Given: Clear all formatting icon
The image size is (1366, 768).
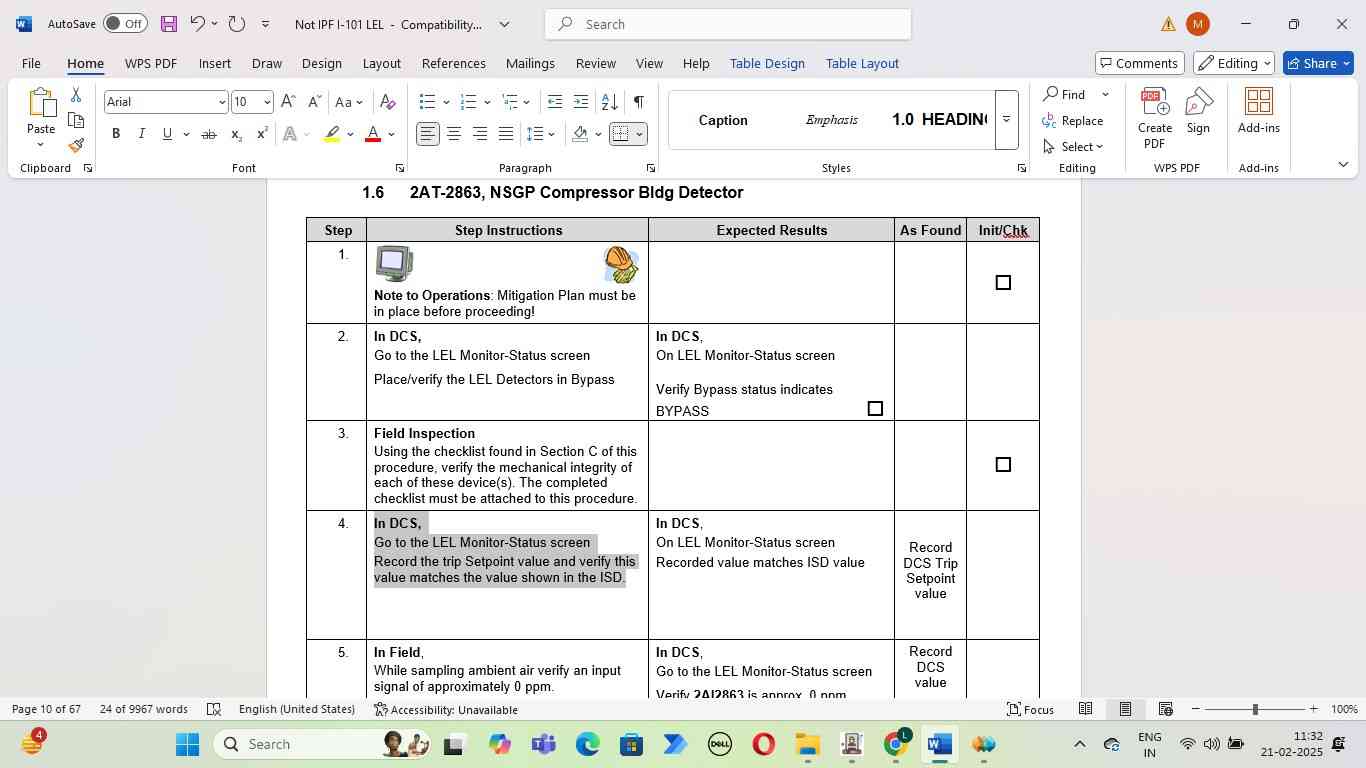Looking at the screenshot, I should (x=388, y=102).
